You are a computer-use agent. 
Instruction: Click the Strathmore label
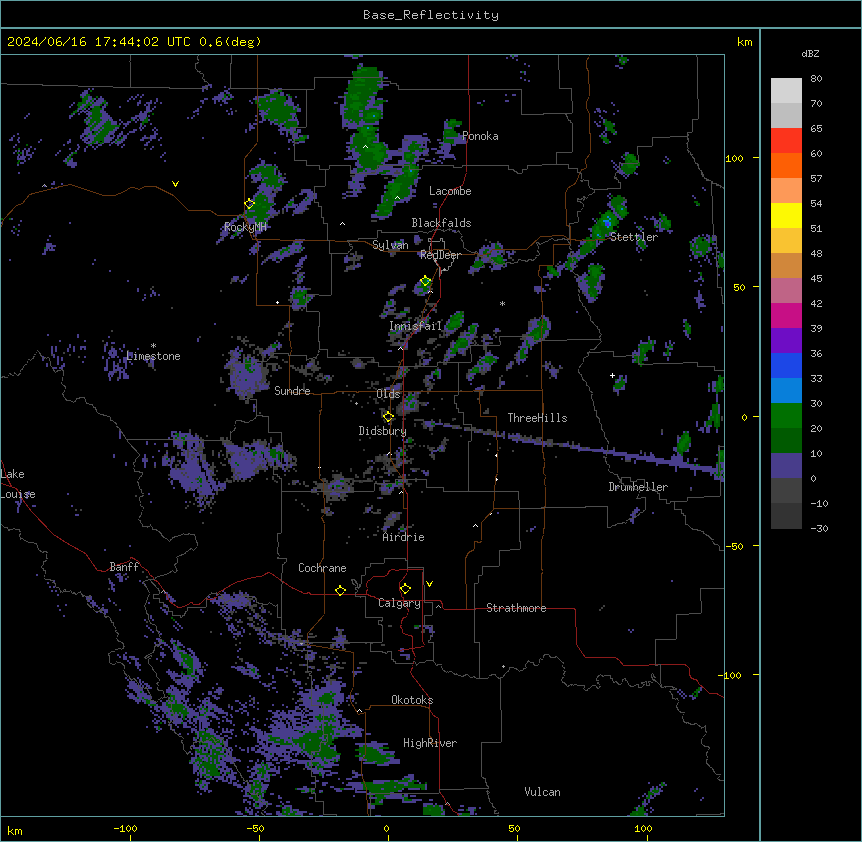click(x=516, y=608)
